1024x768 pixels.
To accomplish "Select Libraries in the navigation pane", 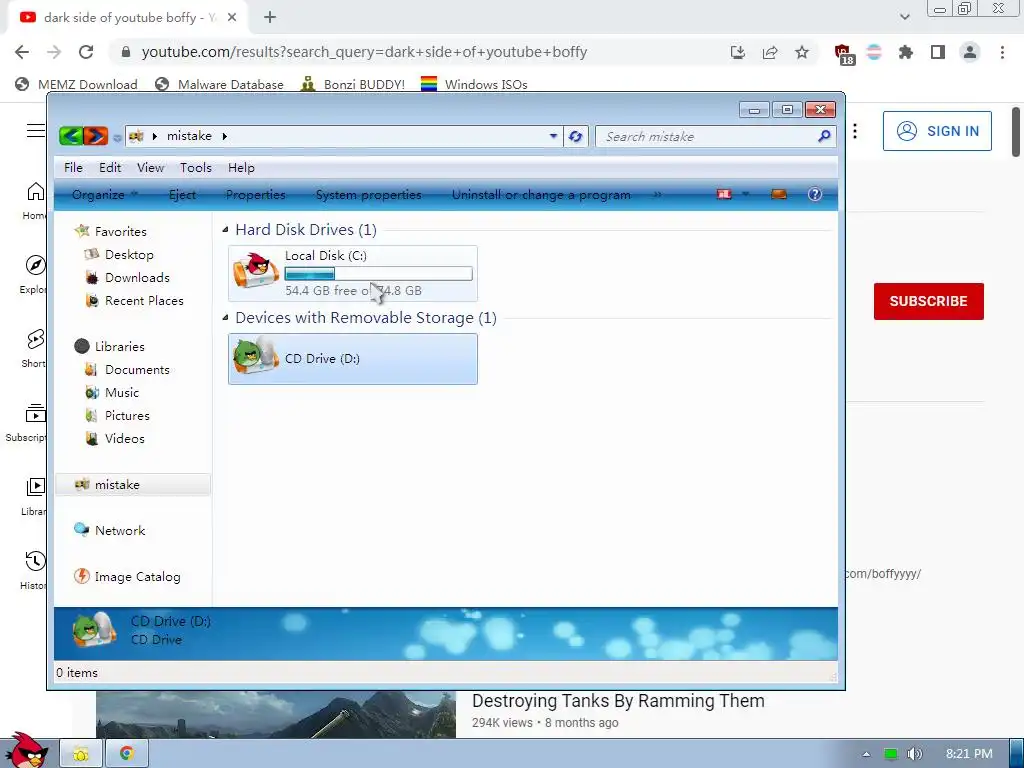I will [x=119, y=347].
